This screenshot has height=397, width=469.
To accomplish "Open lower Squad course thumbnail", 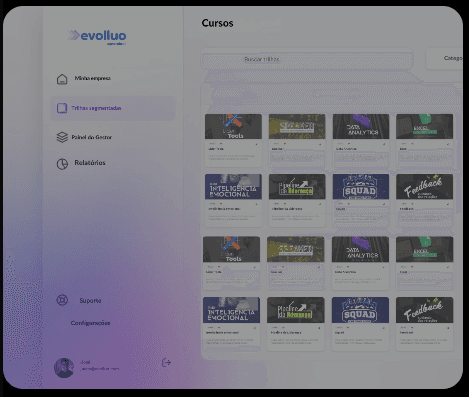I will (360, 310).
